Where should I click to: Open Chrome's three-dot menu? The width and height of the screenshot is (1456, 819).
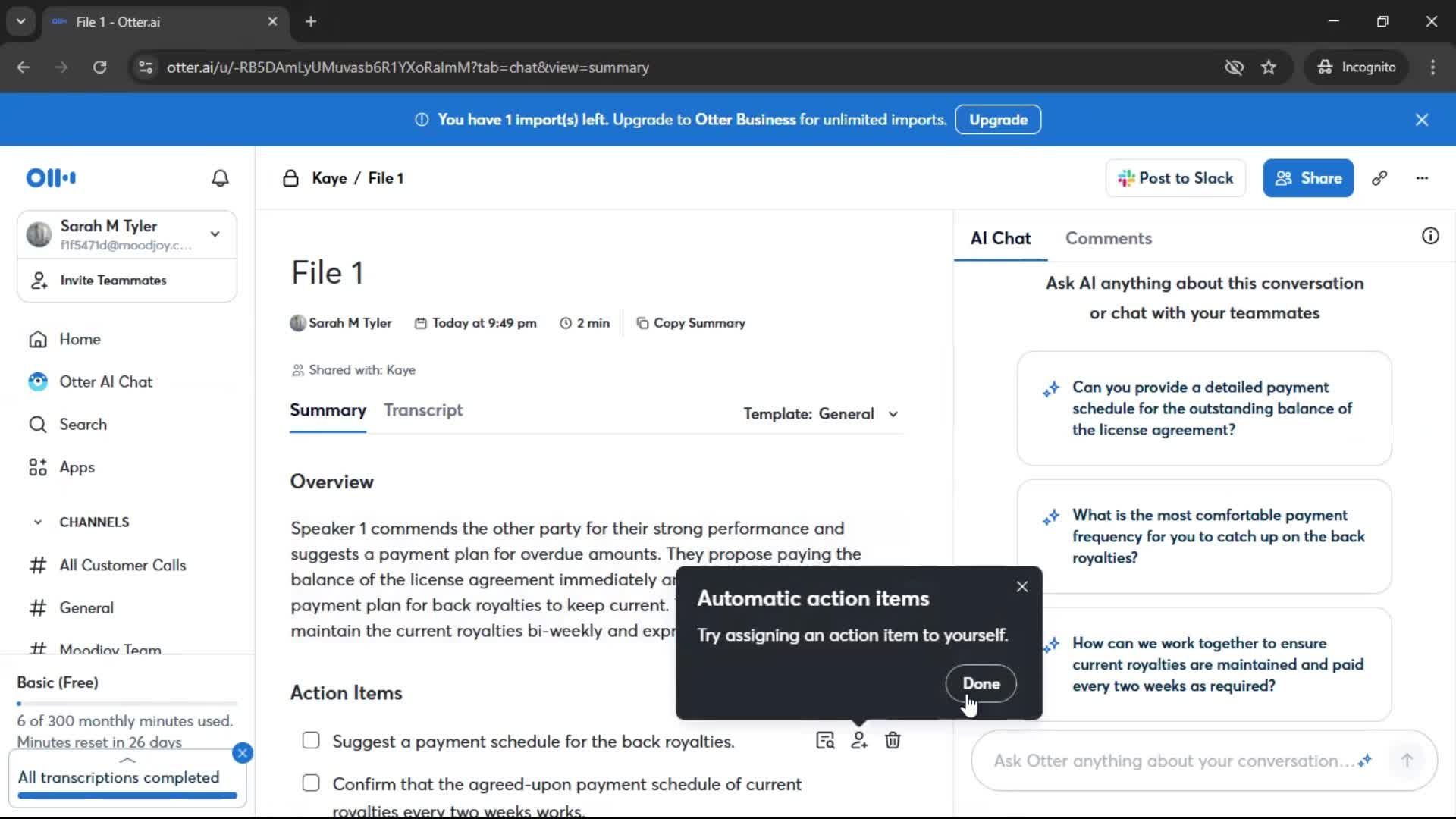point(1432,67)
